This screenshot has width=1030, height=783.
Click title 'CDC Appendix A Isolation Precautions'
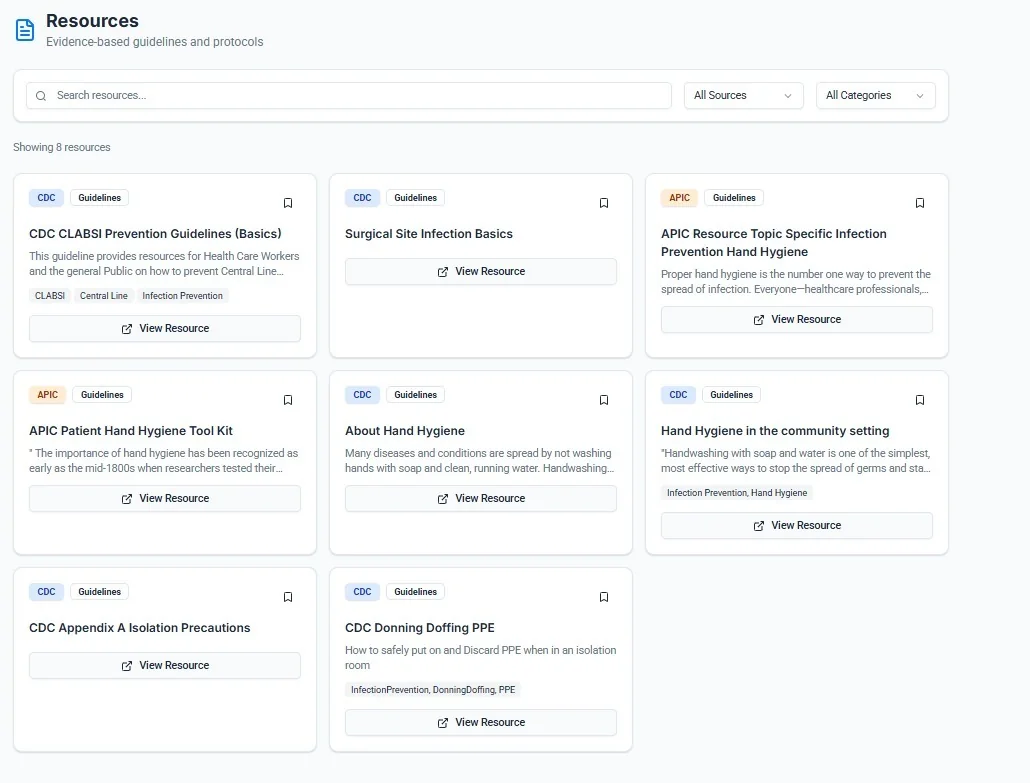point(139,628)
